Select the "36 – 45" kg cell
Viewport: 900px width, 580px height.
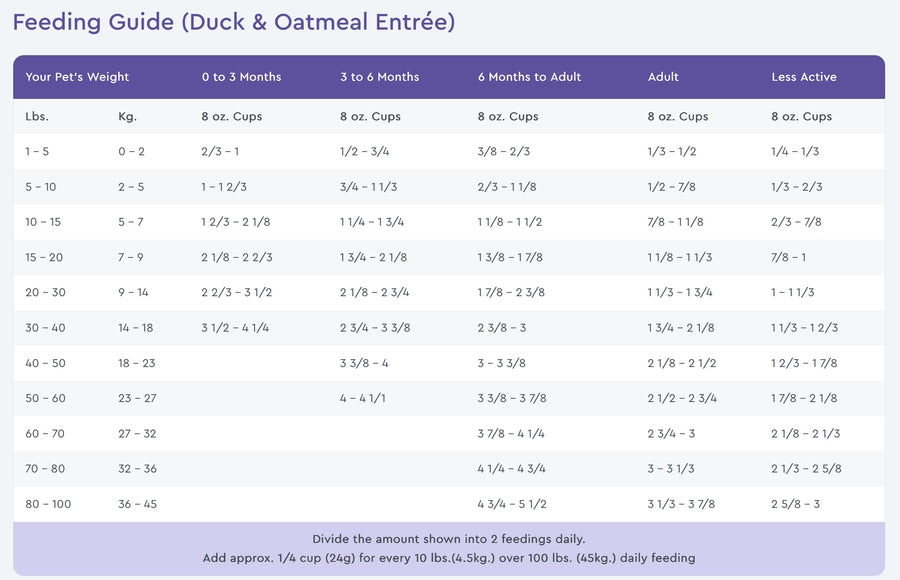[x=137, y=504]
